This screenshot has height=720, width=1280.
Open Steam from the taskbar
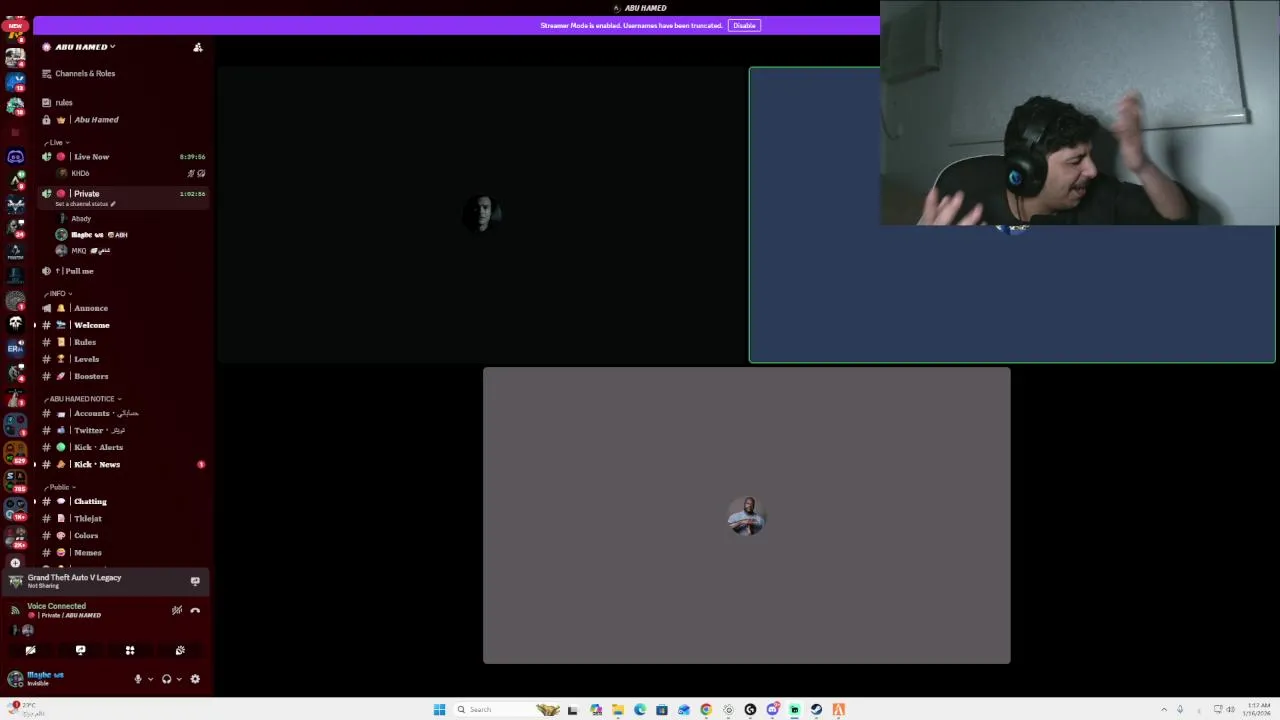(x=816, y=710)
